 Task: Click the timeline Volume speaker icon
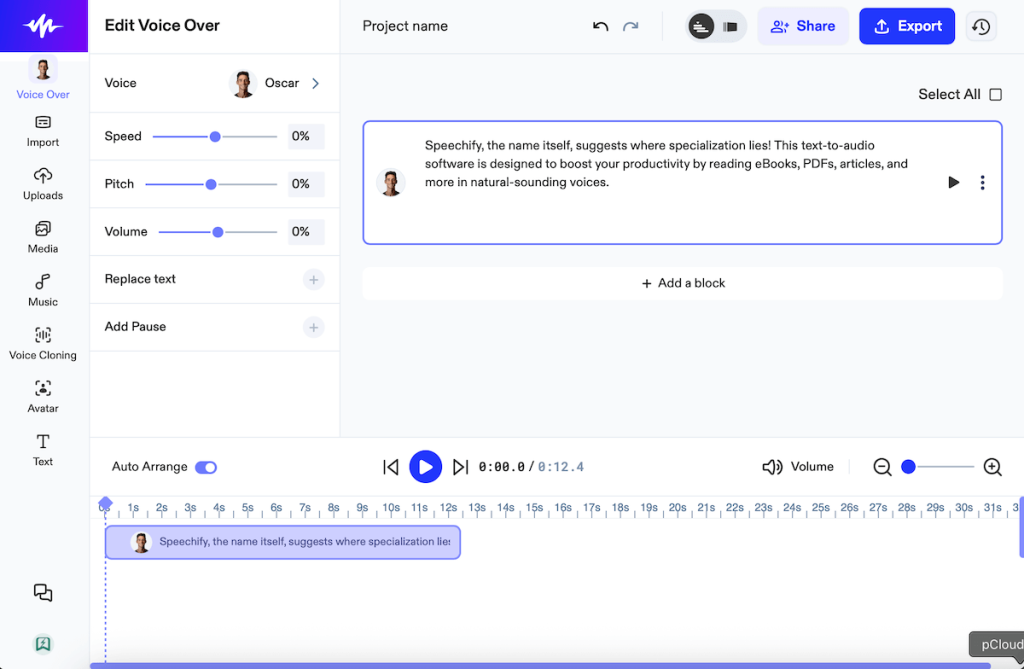(772, 467)
